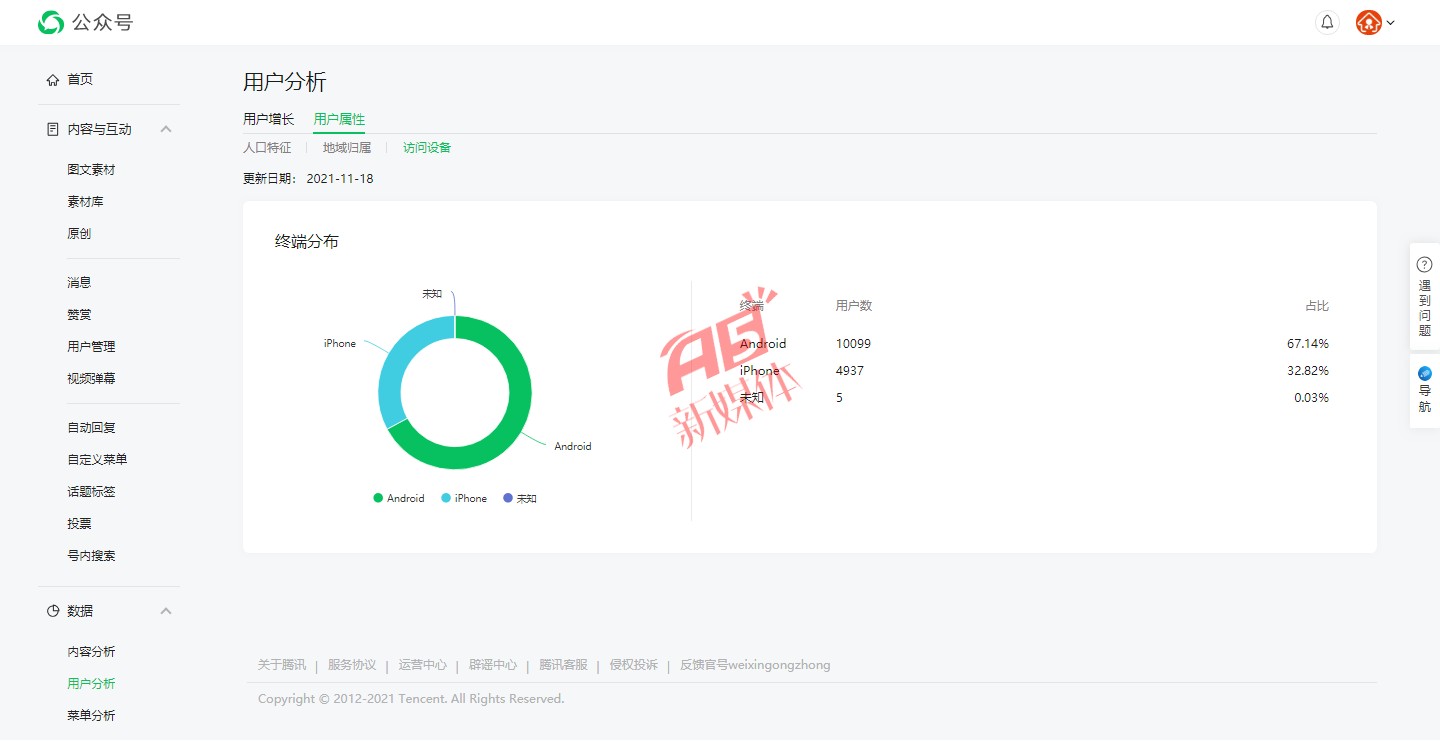The width and height of the screenshot is (1440, 741).
Task: Open 素材库 in the sidebar
Action: click(85, 202)
